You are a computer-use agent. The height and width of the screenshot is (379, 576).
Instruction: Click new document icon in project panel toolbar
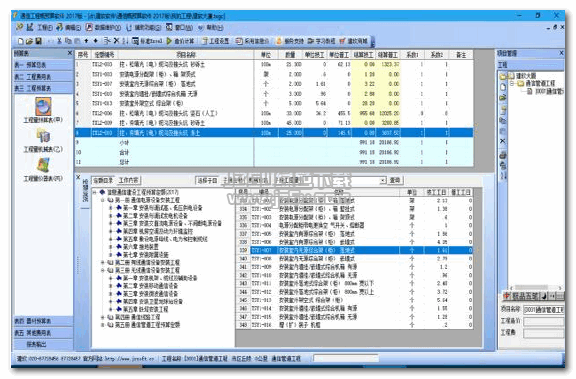coord(502,87)
